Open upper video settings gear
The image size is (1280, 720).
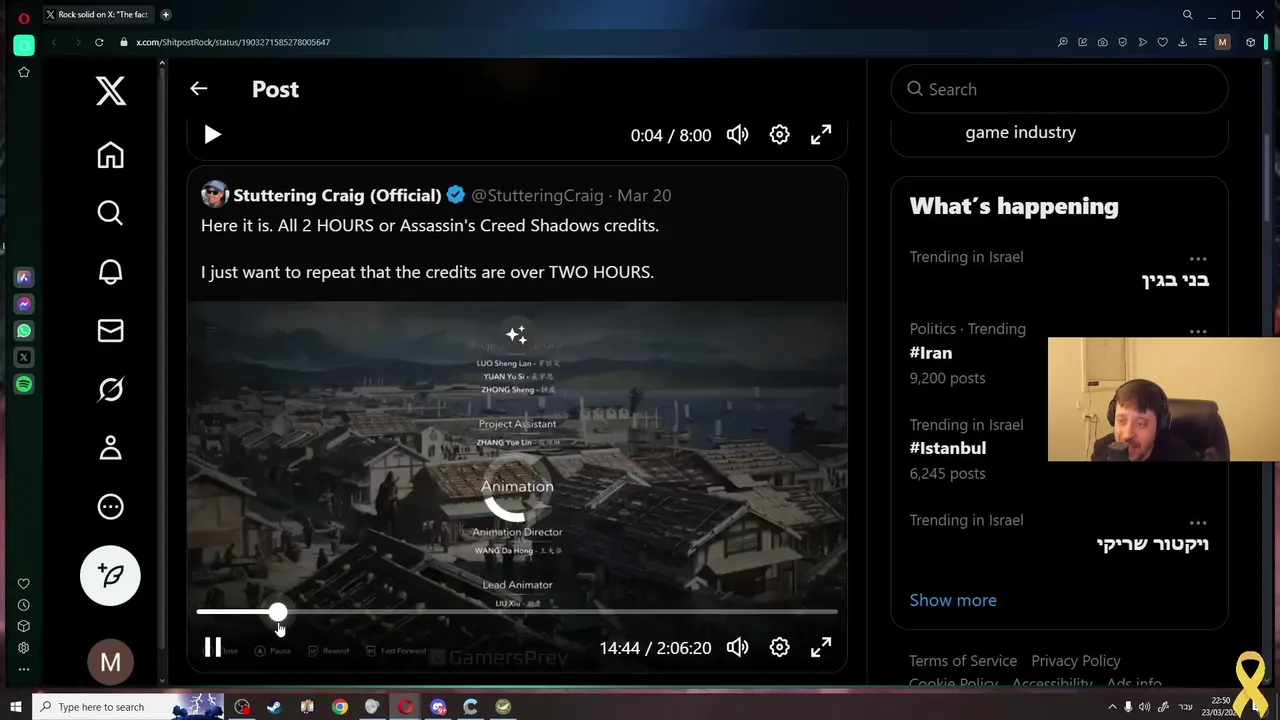click(779, 135)
